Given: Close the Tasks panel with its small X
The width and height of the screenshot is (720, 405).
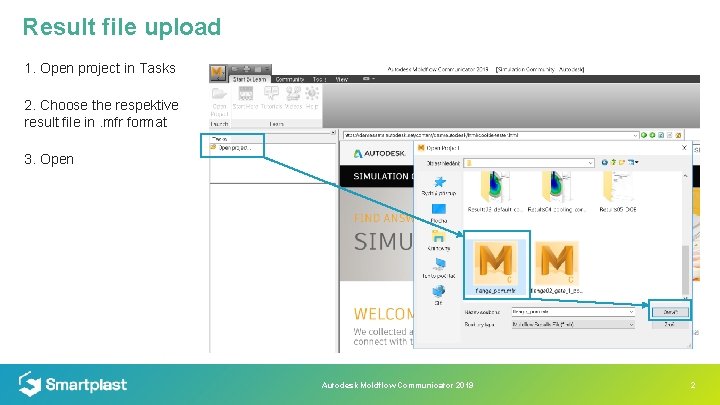Looking at the screenshot, I should [x=333, y=133].
